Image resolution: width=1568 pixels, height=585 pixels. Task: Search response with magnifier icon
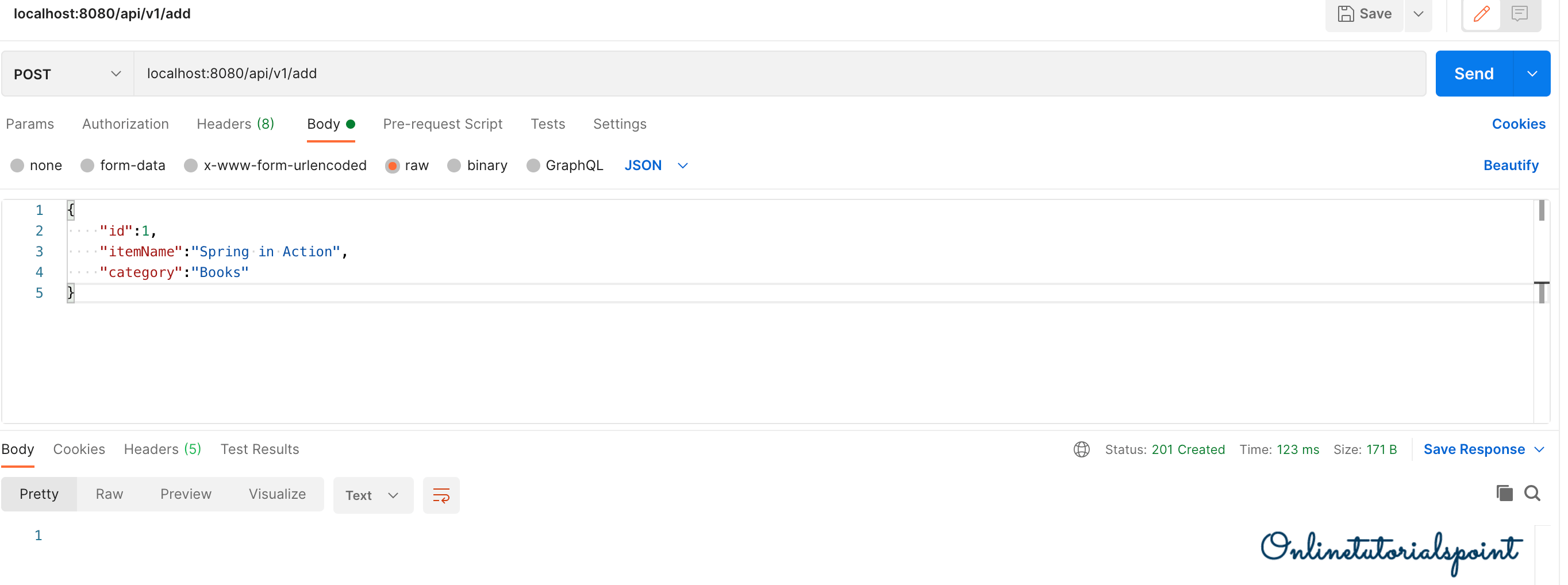pos(1532,493)
